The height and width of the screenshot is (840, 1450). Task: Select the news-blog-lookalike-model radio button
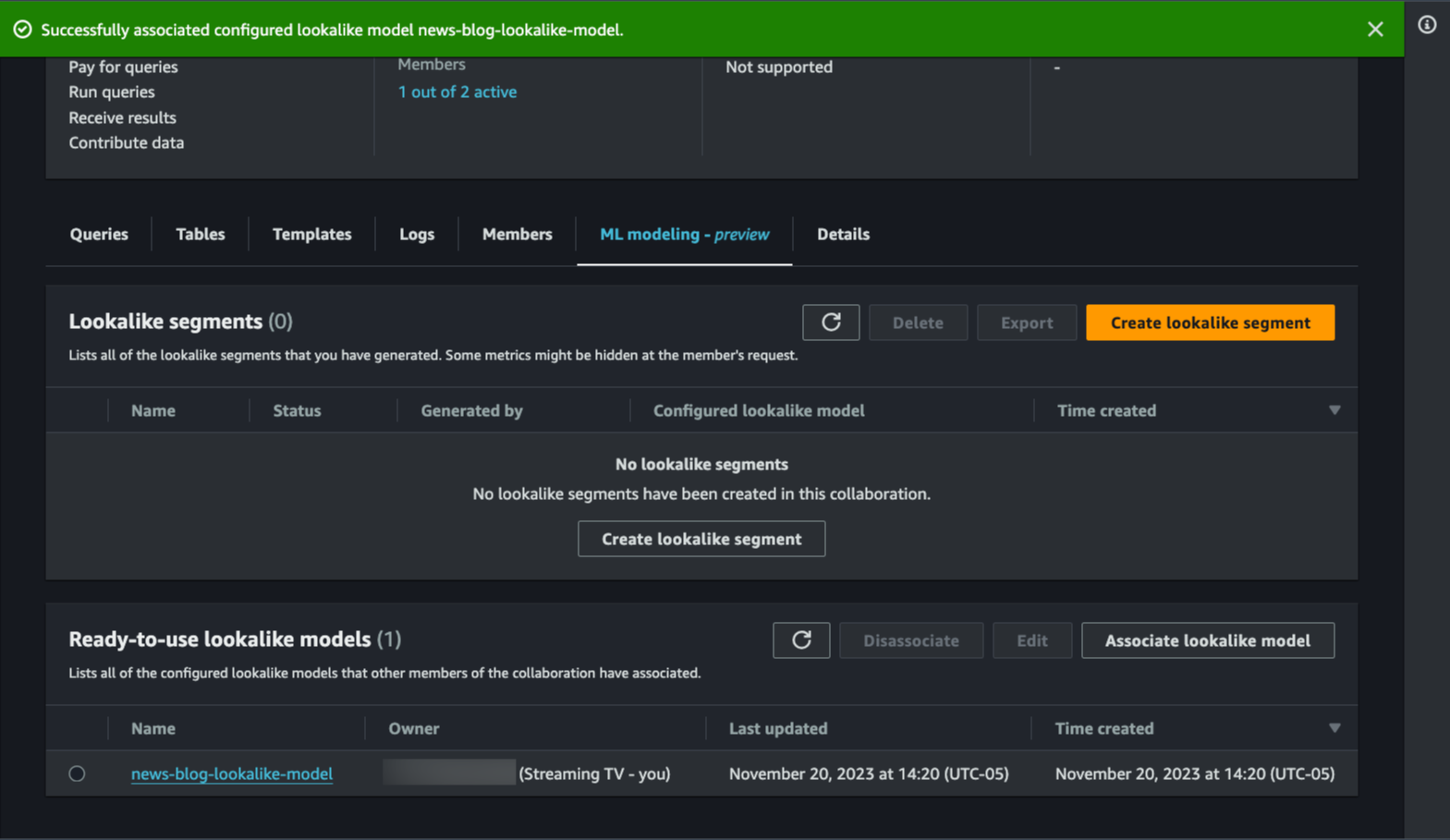pos(77,773)
